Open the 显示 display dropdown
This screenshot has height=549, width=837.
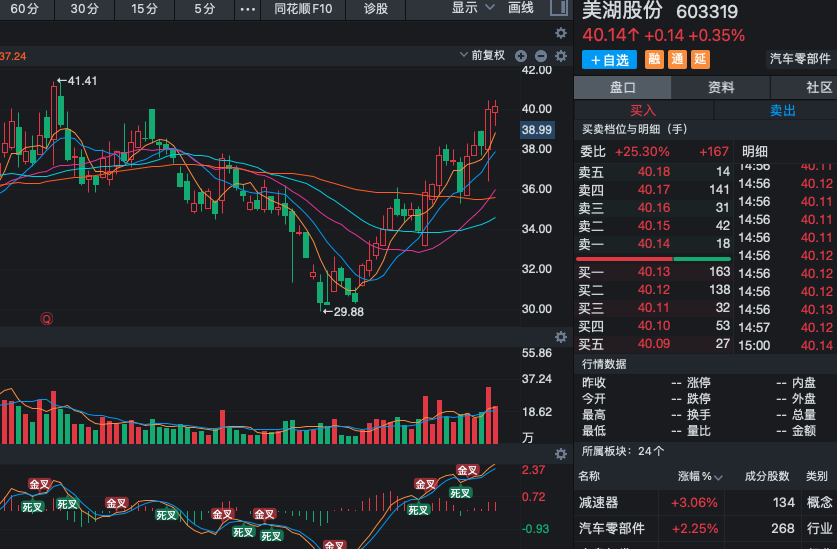coord(473,8)
